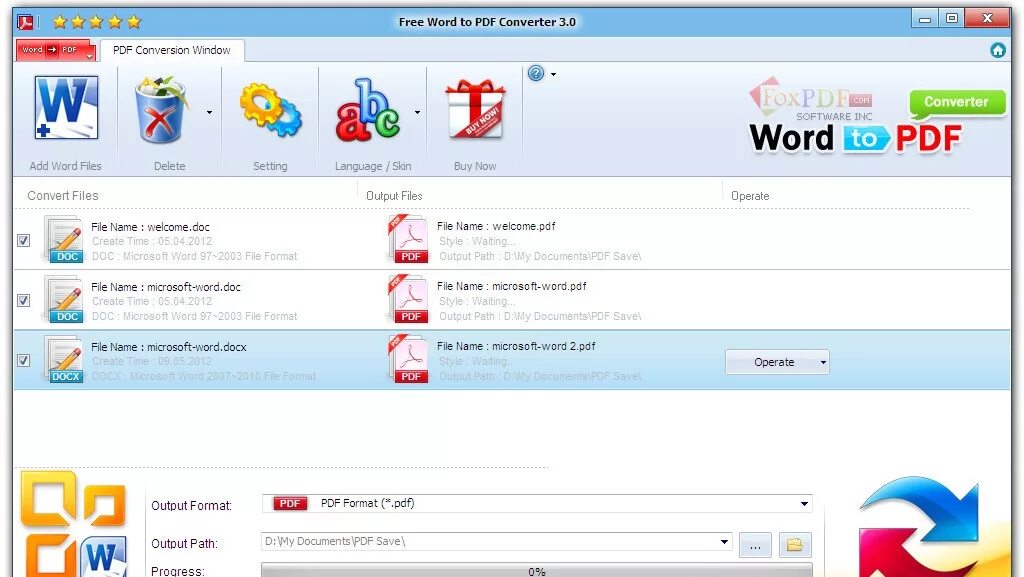This screenshot has width=1024, height=577.
Task: Open the Operate button dropdown arrow
Action: [x=823, y=362]
